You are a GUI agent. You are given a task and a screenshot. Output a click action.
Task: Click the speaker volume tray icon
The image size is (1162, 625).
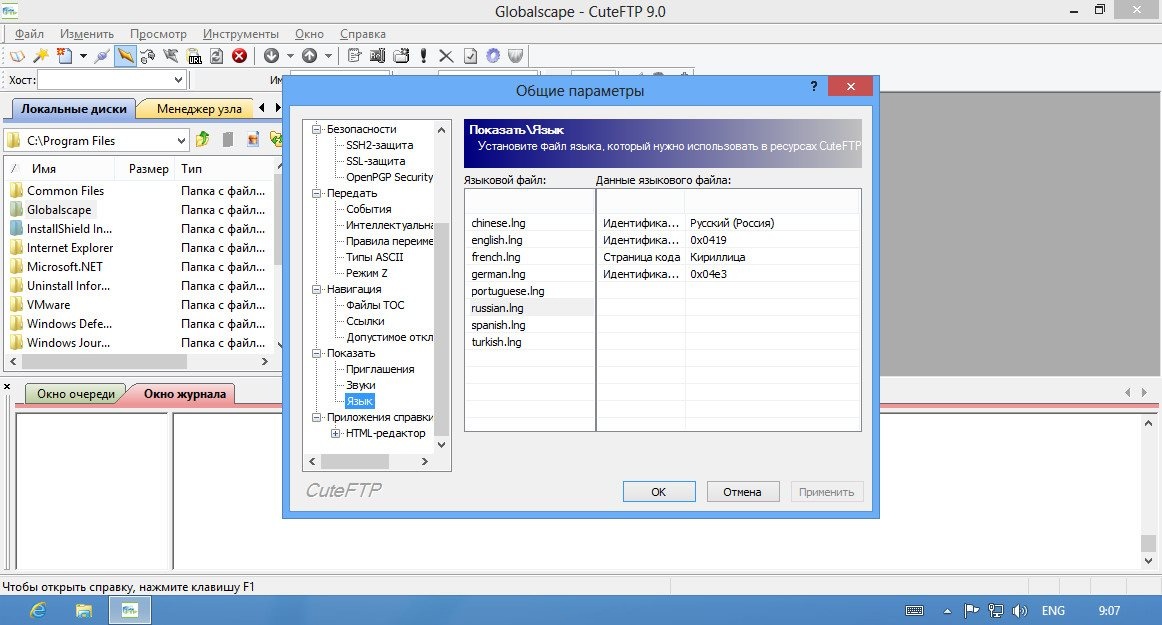coord(1020,611)
